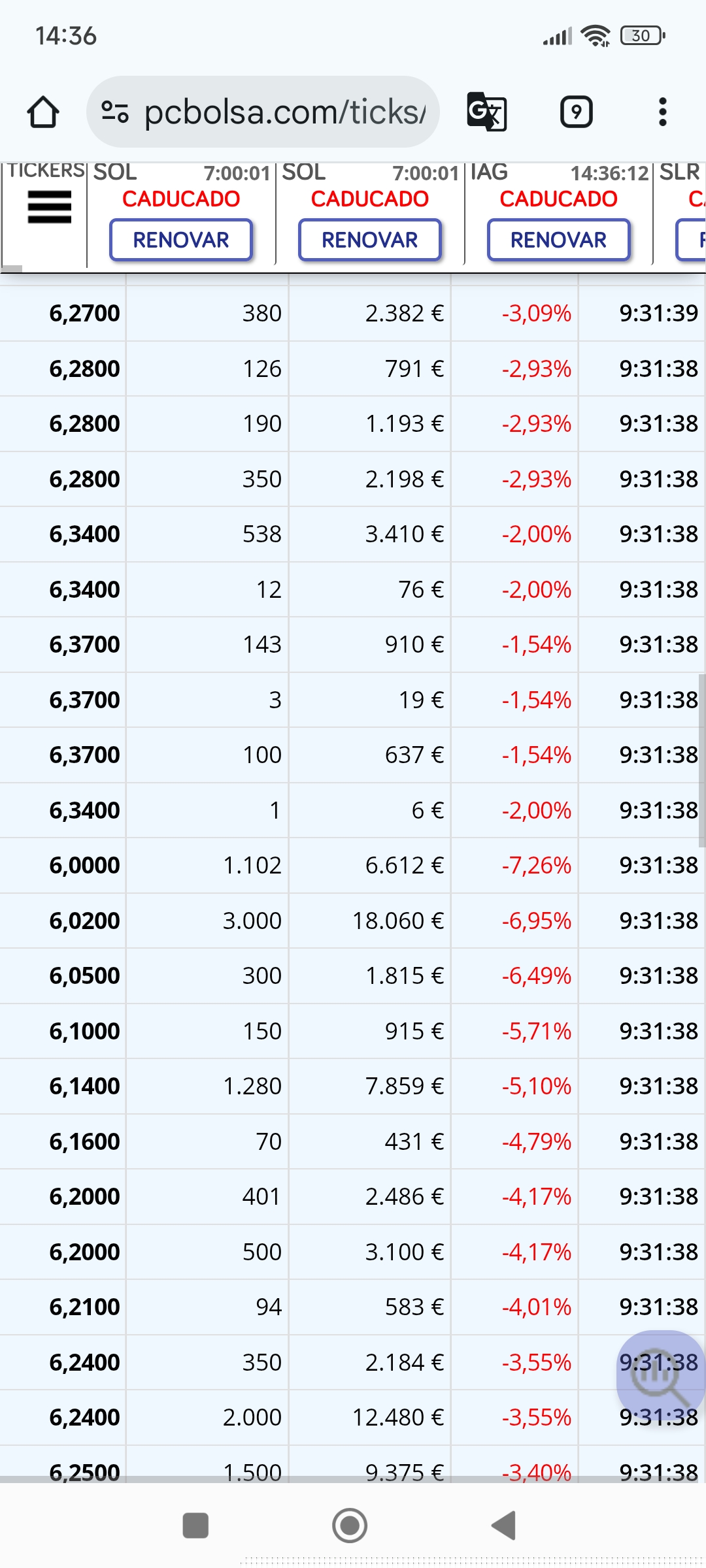Focus the pcbolsa.com address bar
Image resolution: width=706 pixels, height=1568 pixels.
263,112
